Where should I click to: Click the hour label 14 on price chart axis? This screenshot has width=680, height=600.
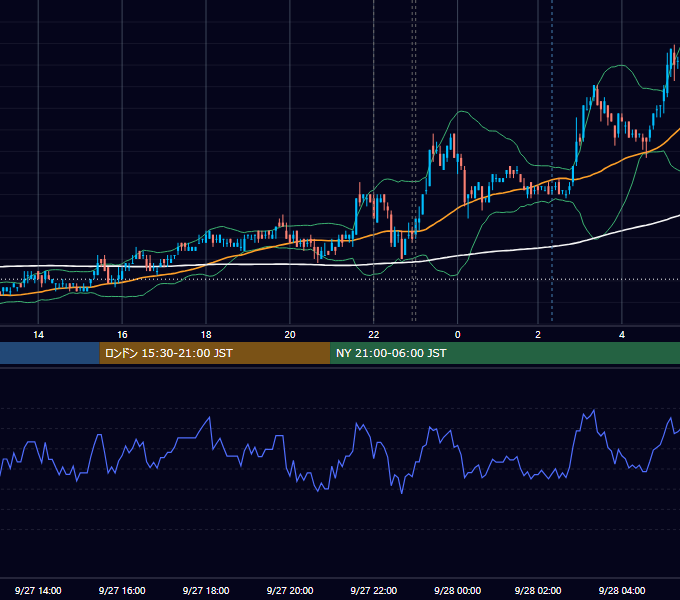[x=38, y=335]
